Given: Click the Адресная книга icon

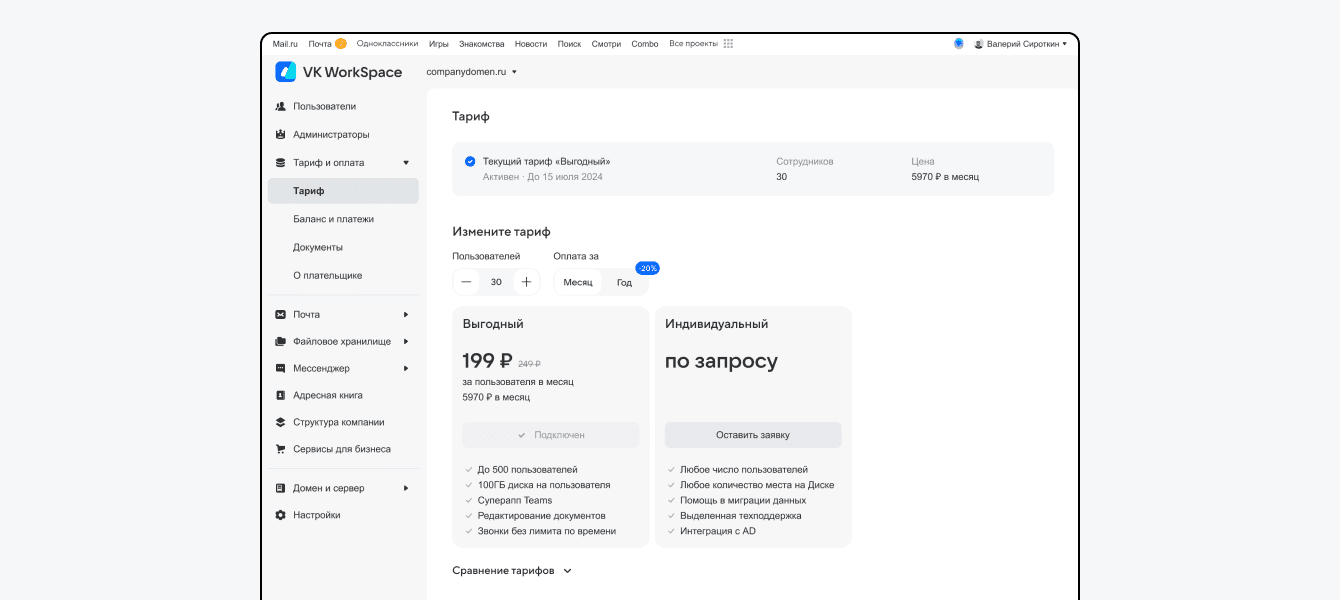Looking at the screenshot, I should coord(281,395).
